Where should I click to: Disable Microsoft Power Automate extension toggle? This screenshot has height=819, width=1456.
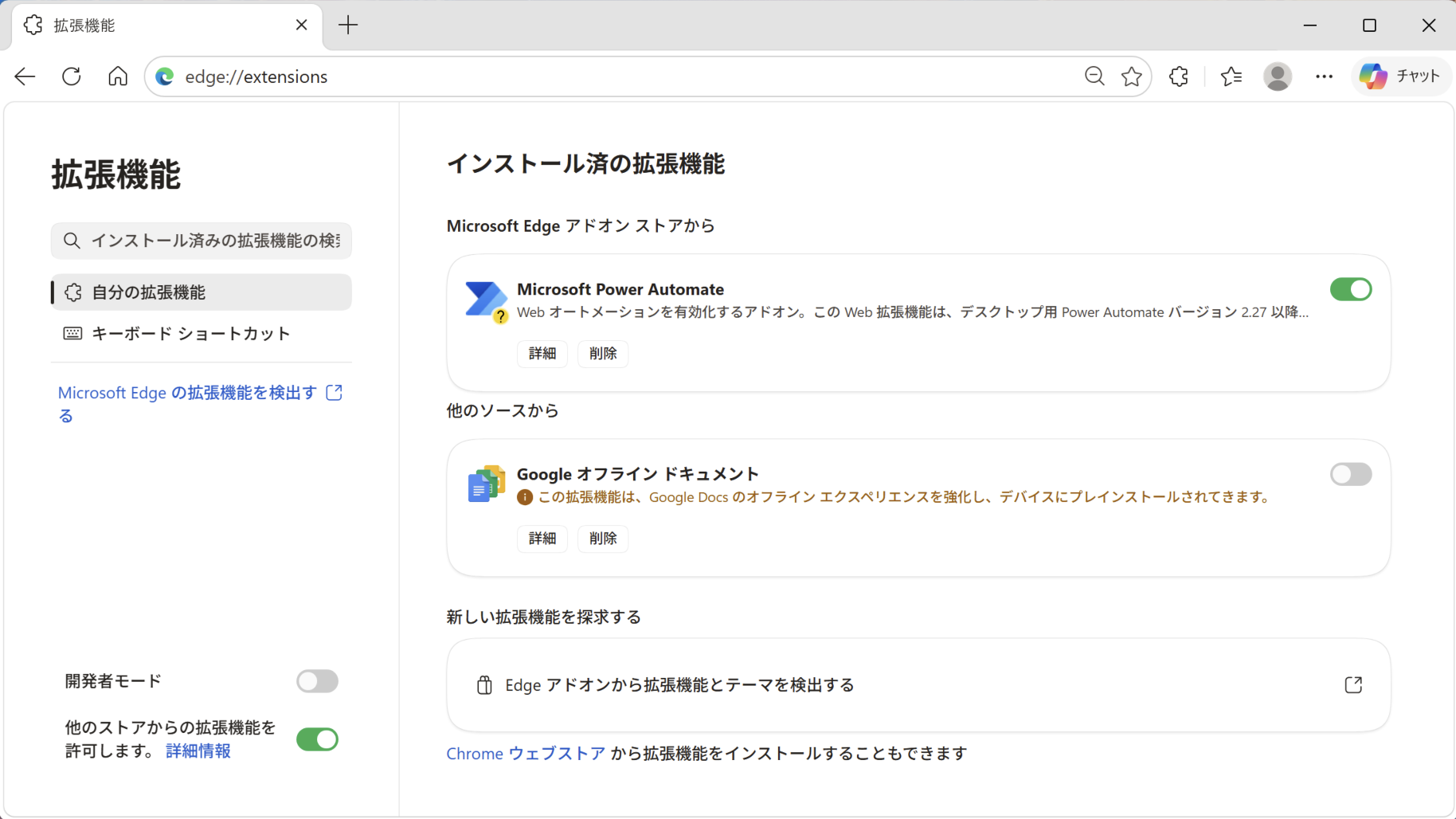pyautogui.click(x=1351, y=289)
